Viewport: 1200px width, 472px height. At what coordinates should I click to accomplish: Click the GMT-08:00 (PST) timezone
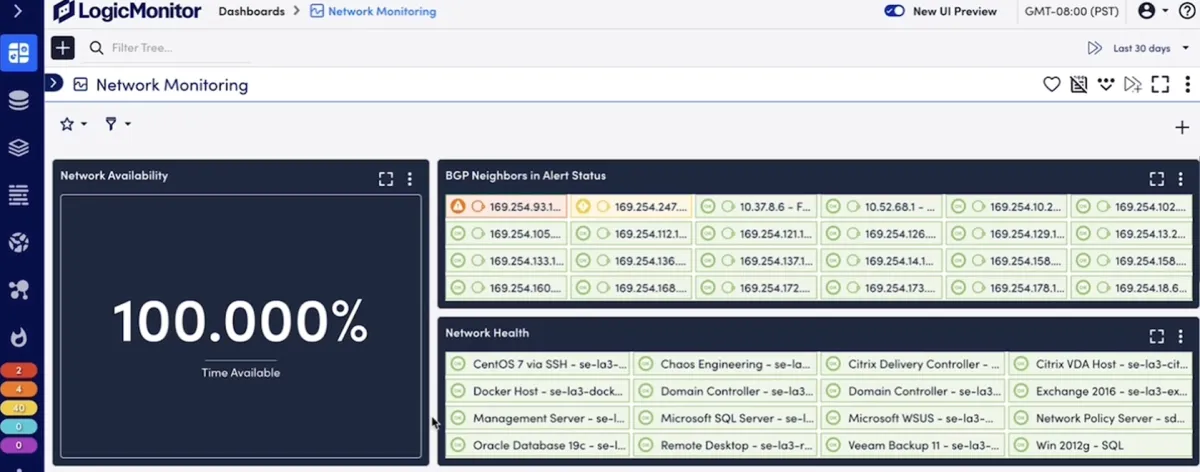coord(1072,12)
